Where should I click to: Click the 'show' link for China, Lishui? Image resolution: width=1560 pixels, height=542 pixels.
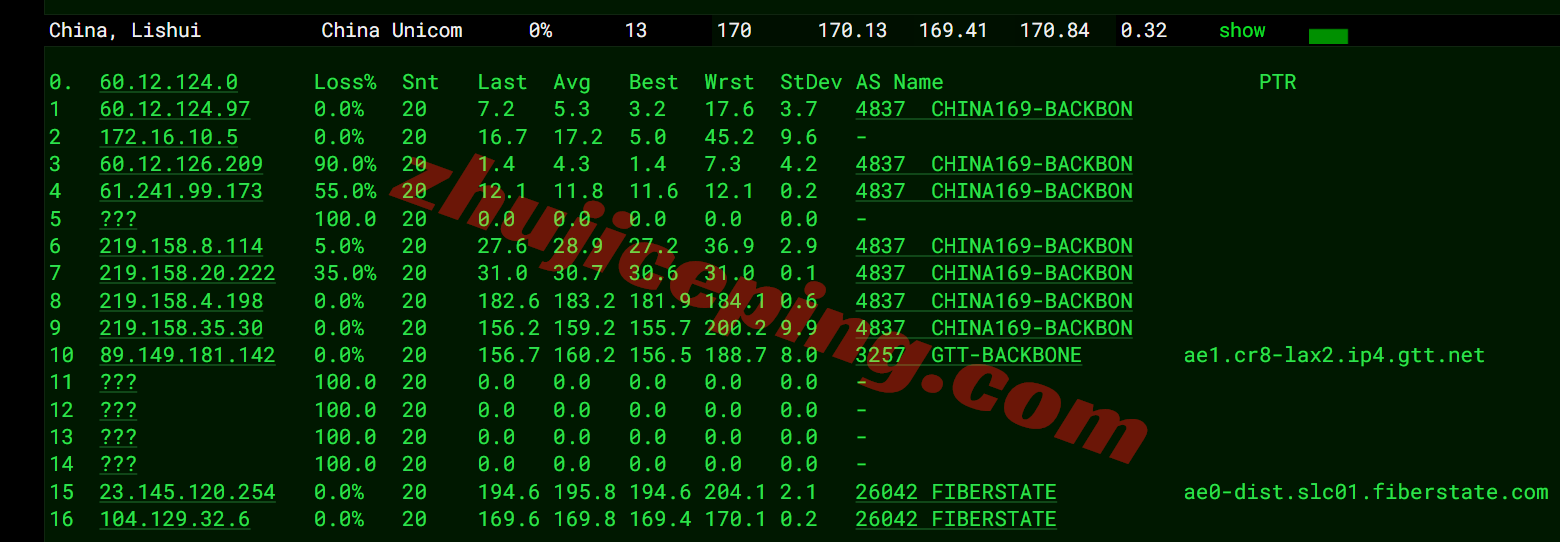coord(1242,31)
